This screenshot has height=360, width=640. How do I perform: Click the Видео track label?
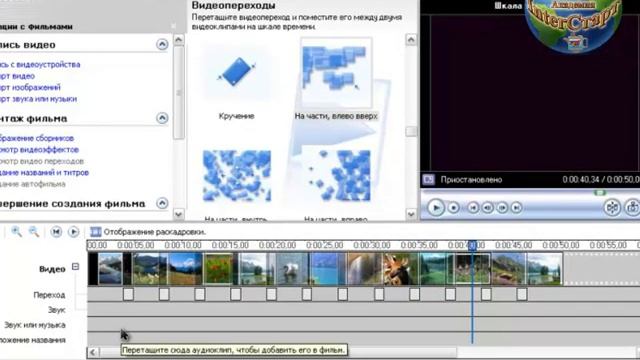52,269
